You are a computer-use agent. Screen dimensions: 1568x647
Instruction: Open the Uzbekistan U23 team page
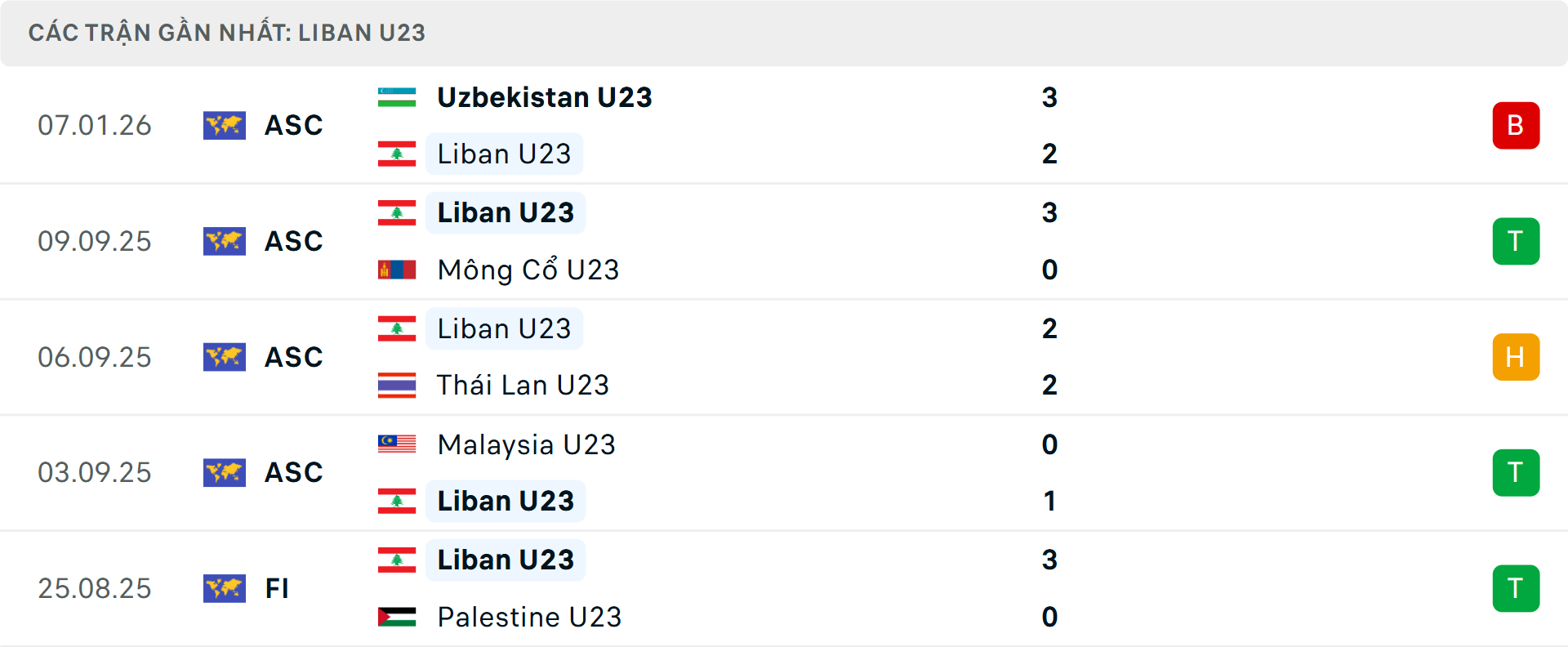[x=544, y=96]
